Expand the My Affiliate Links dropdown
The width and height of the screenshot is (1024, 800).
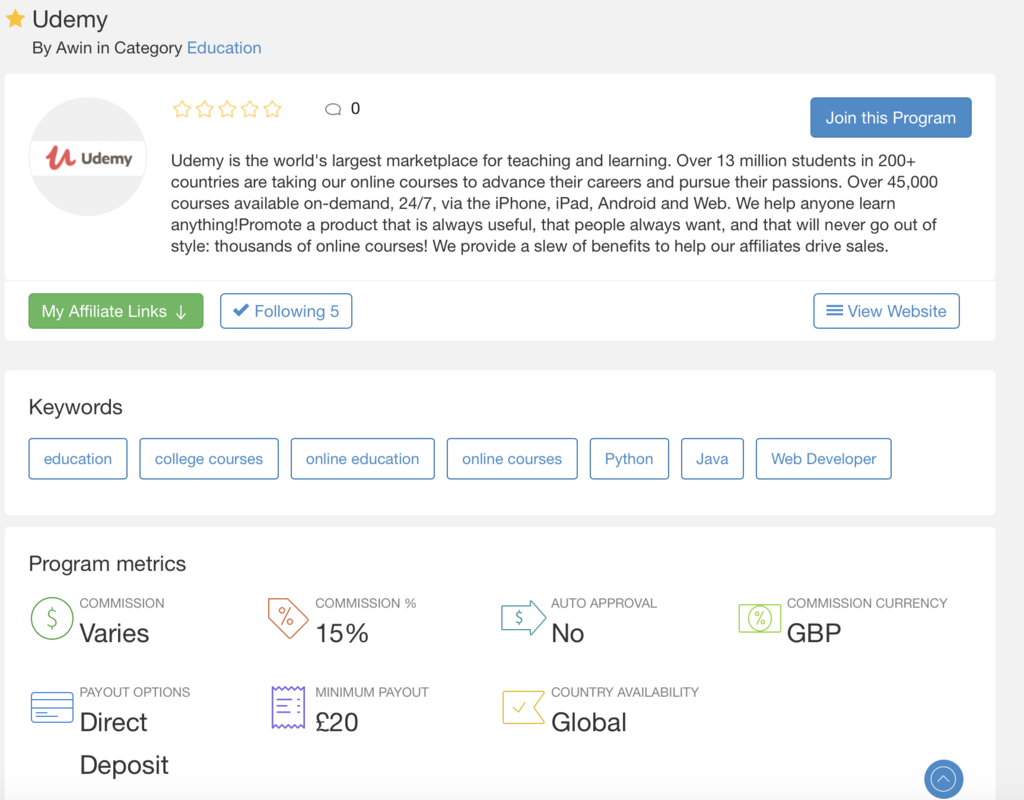tap(115, 311)
